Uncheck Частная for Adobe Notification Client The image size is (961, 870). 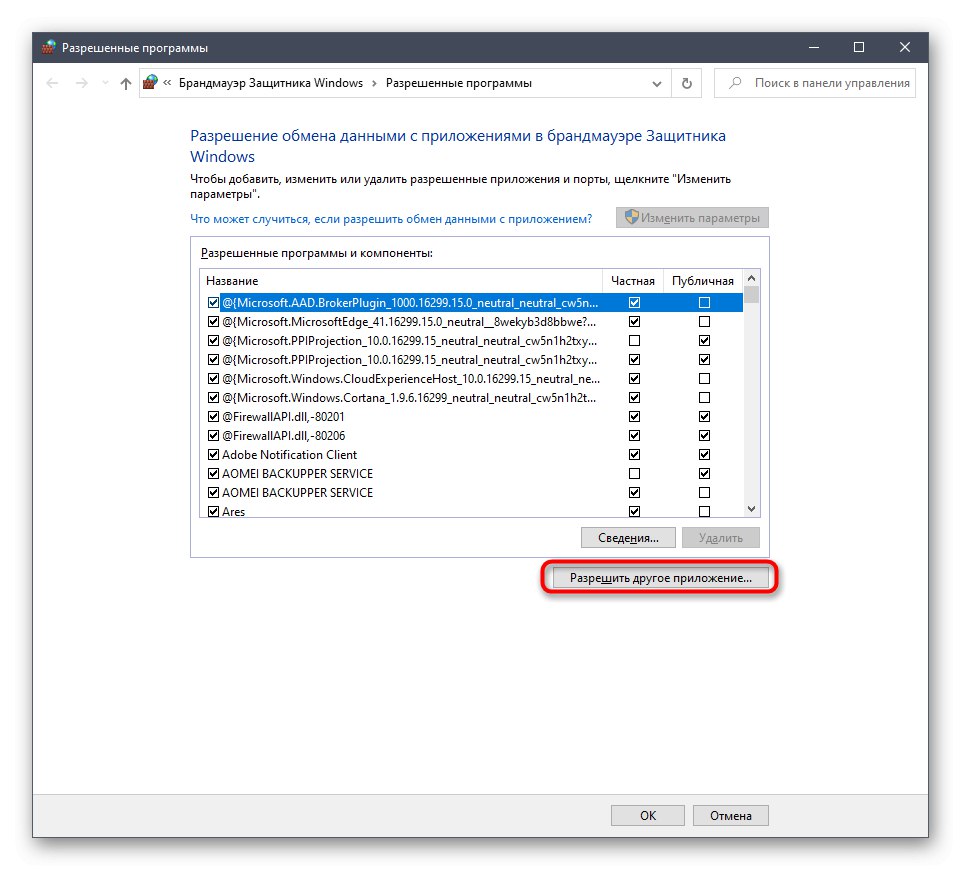coord(634,454)
